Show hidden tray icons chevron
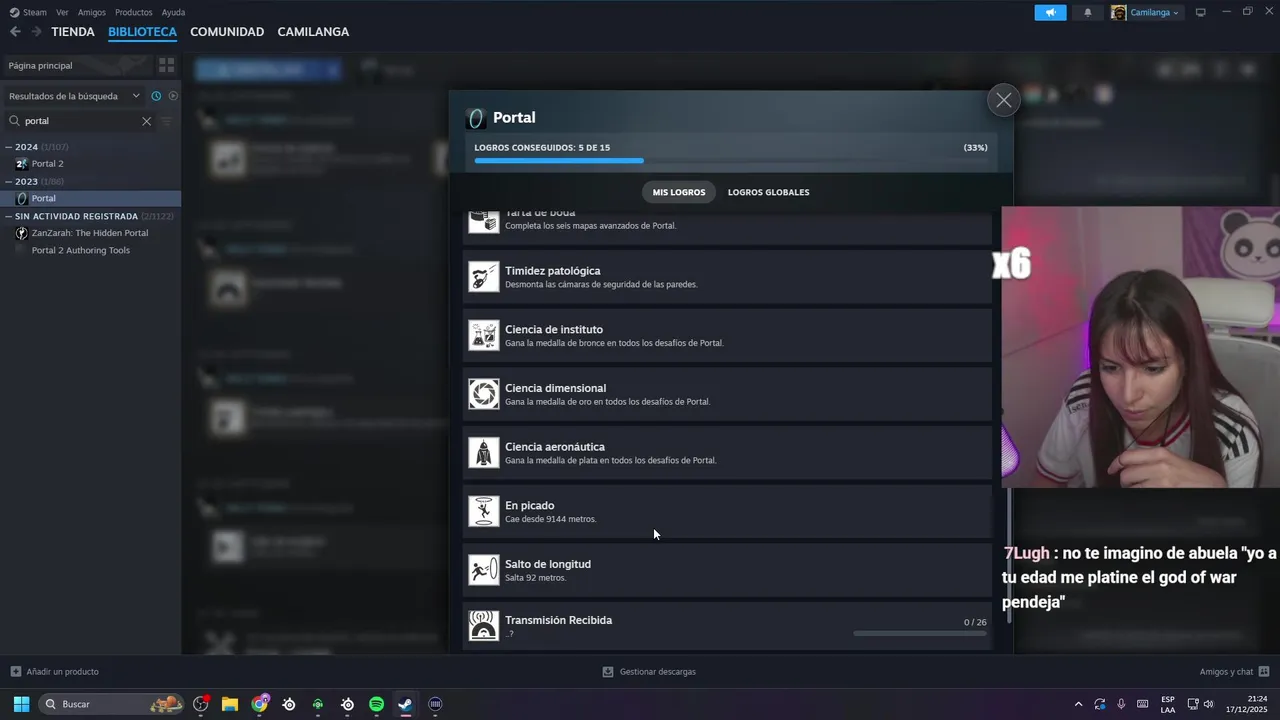The image size is (1280, 720). 1078,704
